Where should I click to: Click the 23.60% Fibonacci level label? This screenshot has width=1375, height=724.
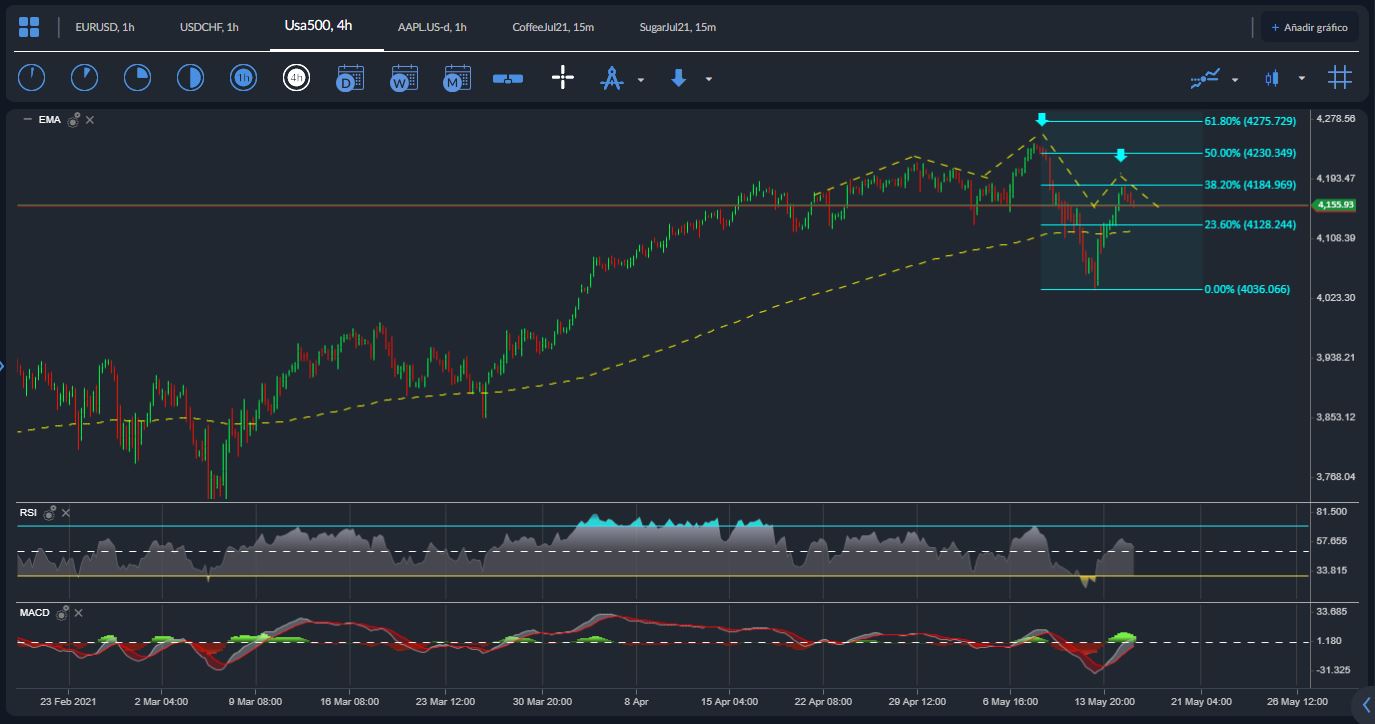(1250, 225)
